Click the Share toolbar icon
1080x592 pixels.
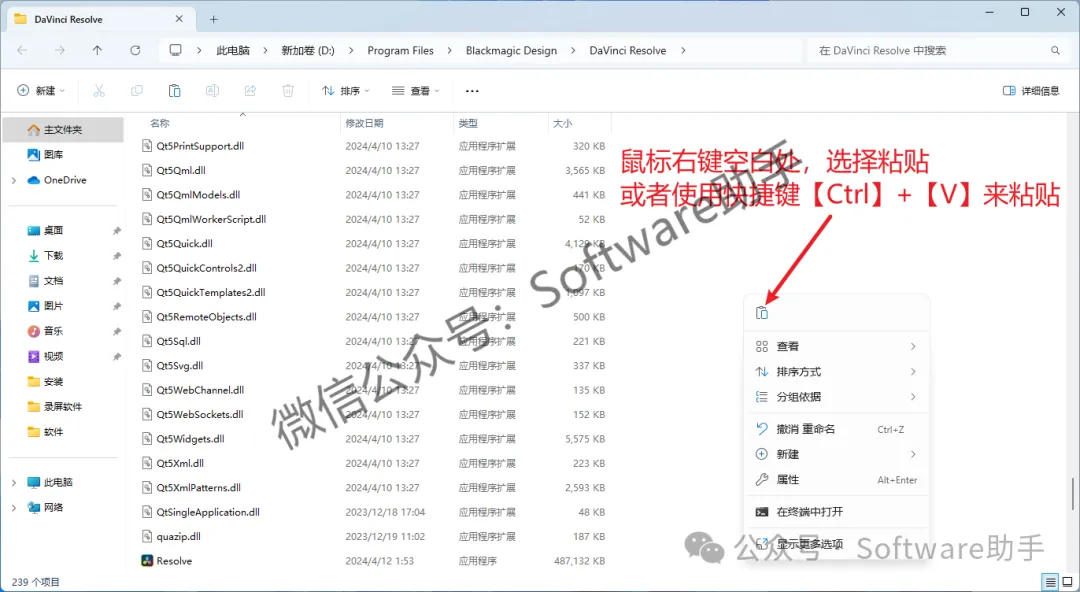(250, 90)
